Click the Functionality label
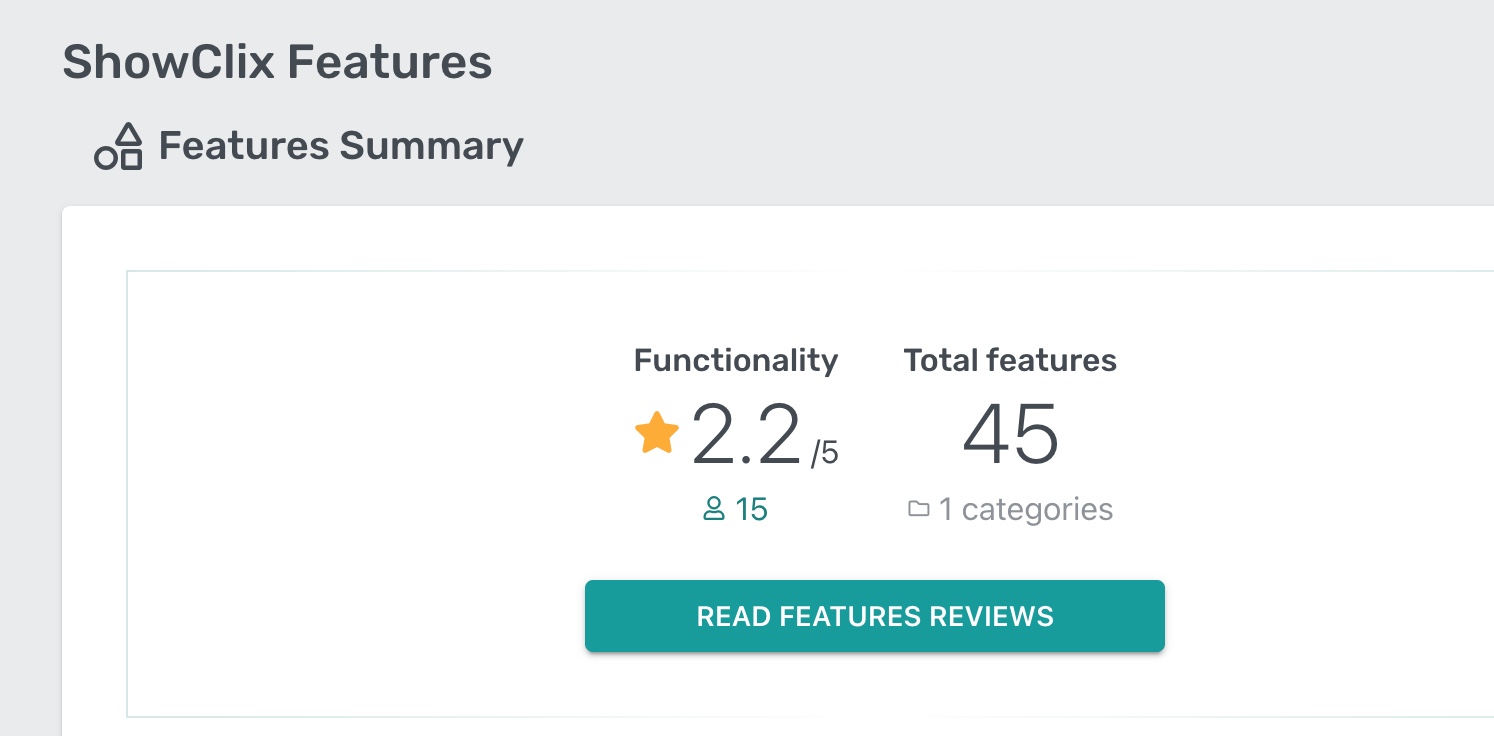The image size is (1494, 736). coord(736,360)
